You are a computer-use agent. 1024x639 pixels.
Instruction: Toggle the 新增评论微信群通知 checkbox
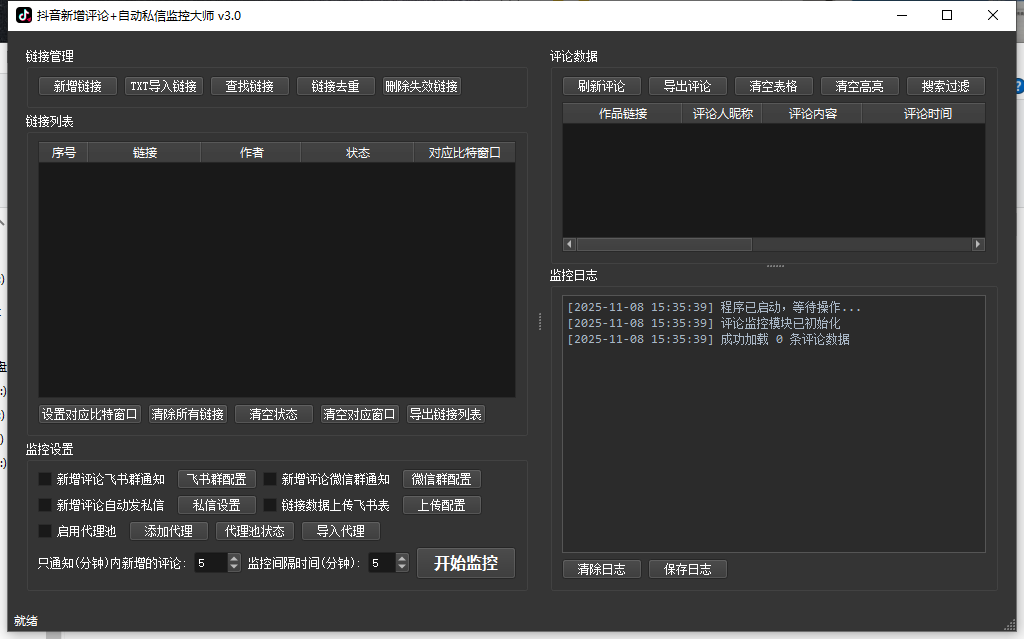270,479
